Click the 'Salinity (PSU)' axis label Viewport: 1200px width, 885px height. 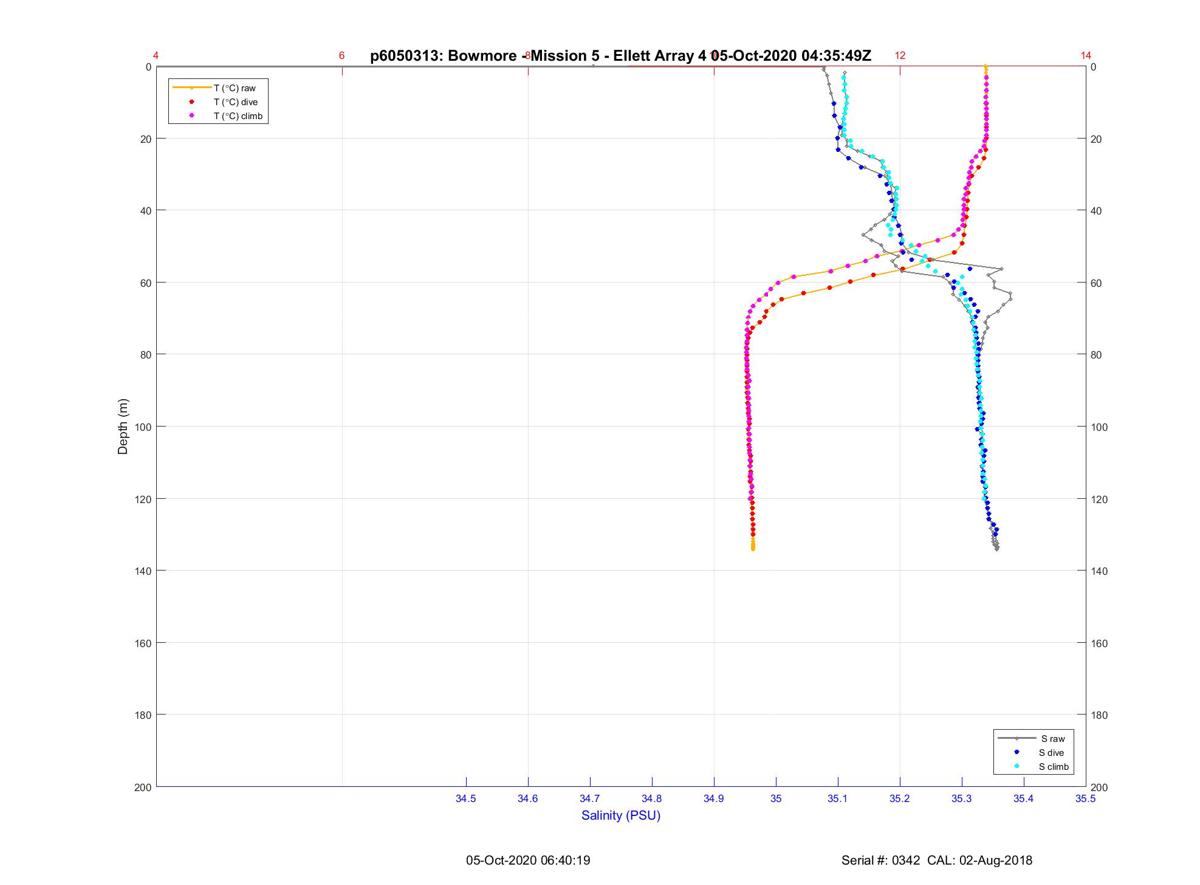pyautogui.click(x=621, y=815)
